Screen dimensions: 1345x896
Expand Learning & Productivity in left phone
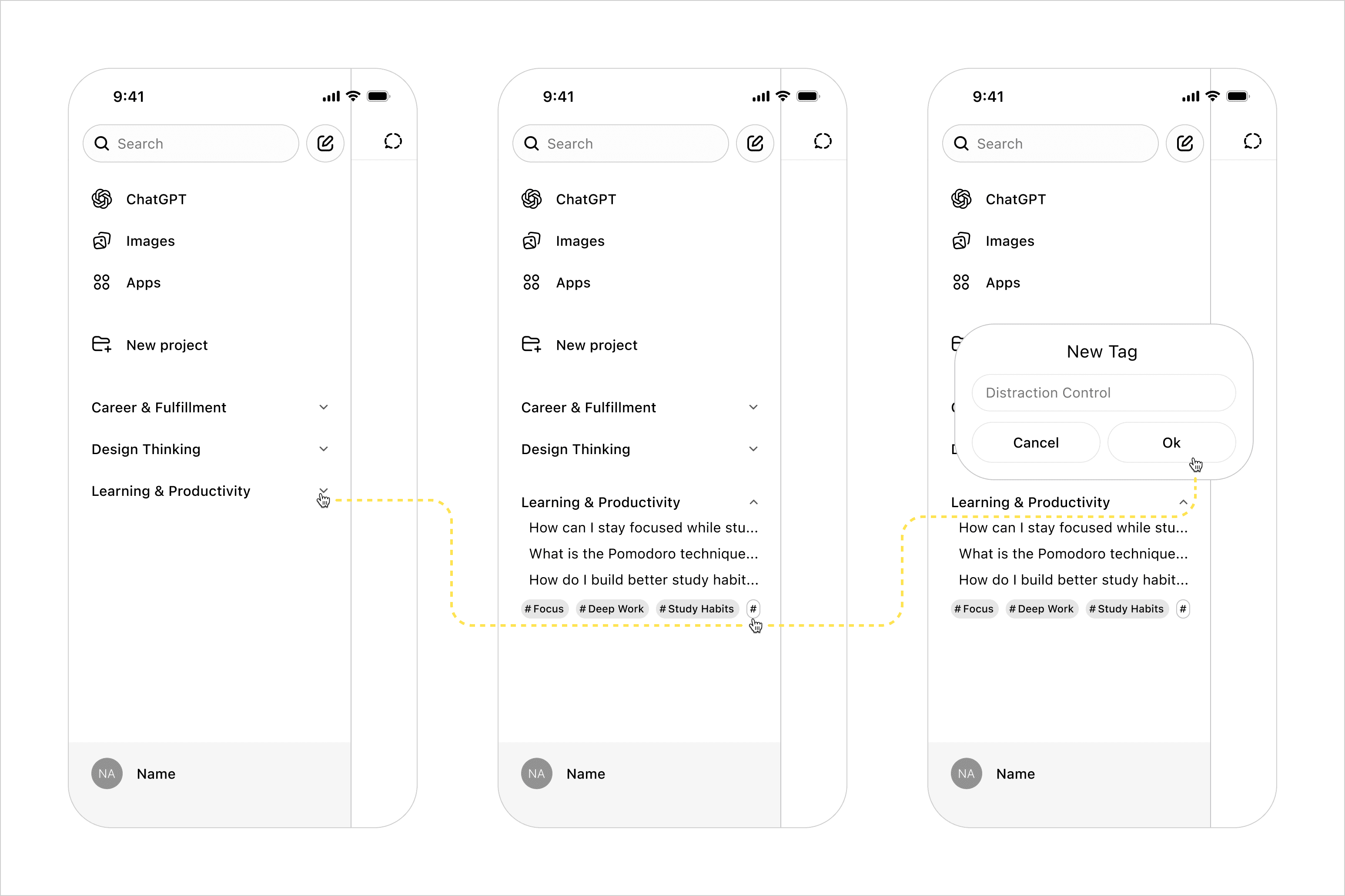[323, 490]
